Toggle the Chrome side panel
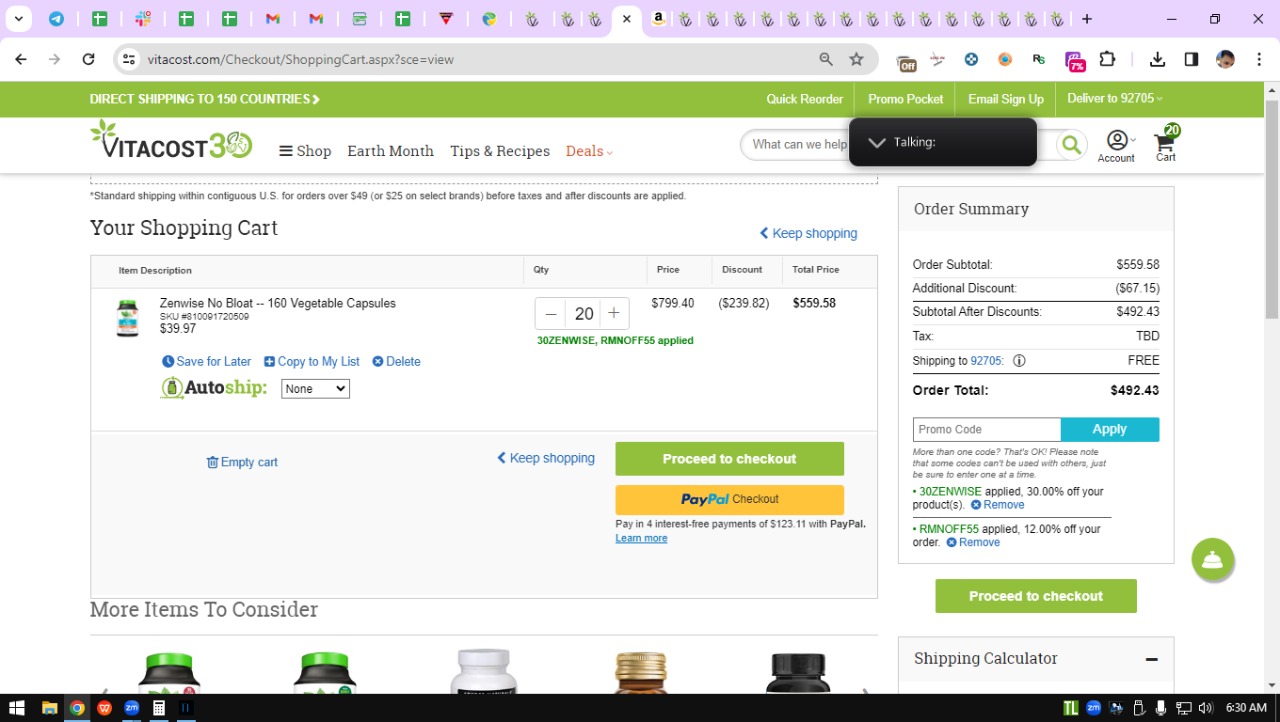 click(x=1191, y=59)
